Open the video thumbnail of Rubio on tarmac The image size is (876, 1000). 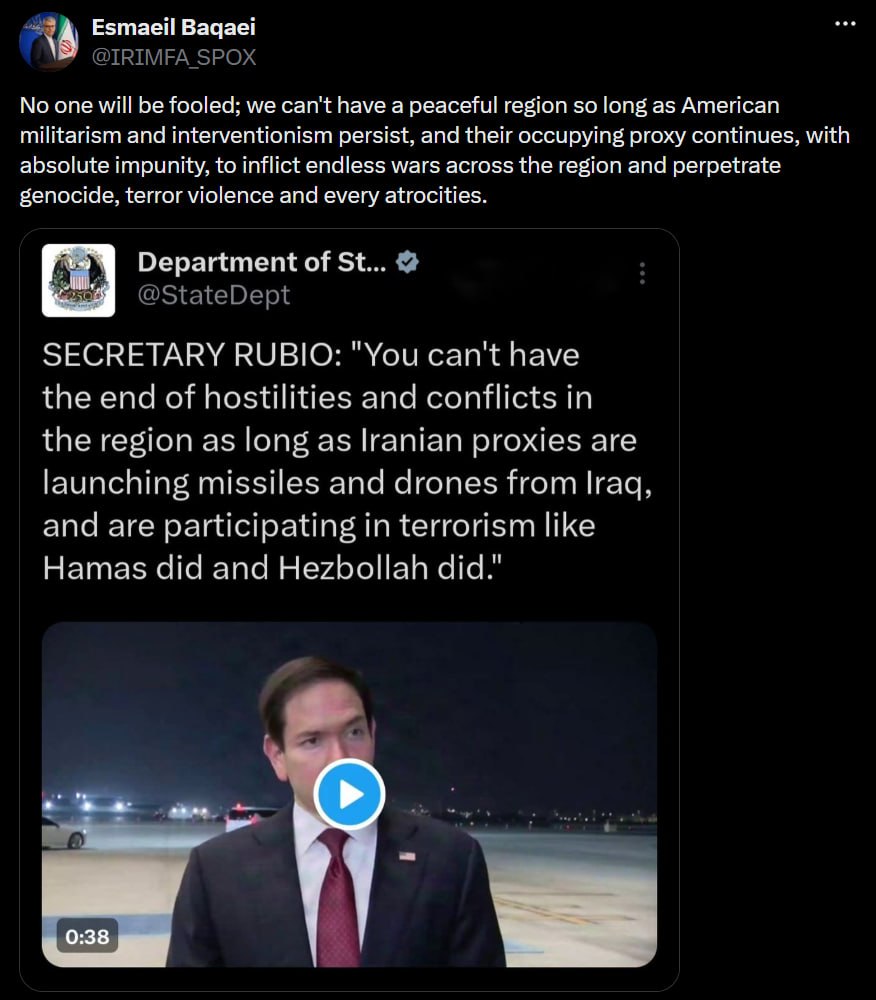[349, 795]
